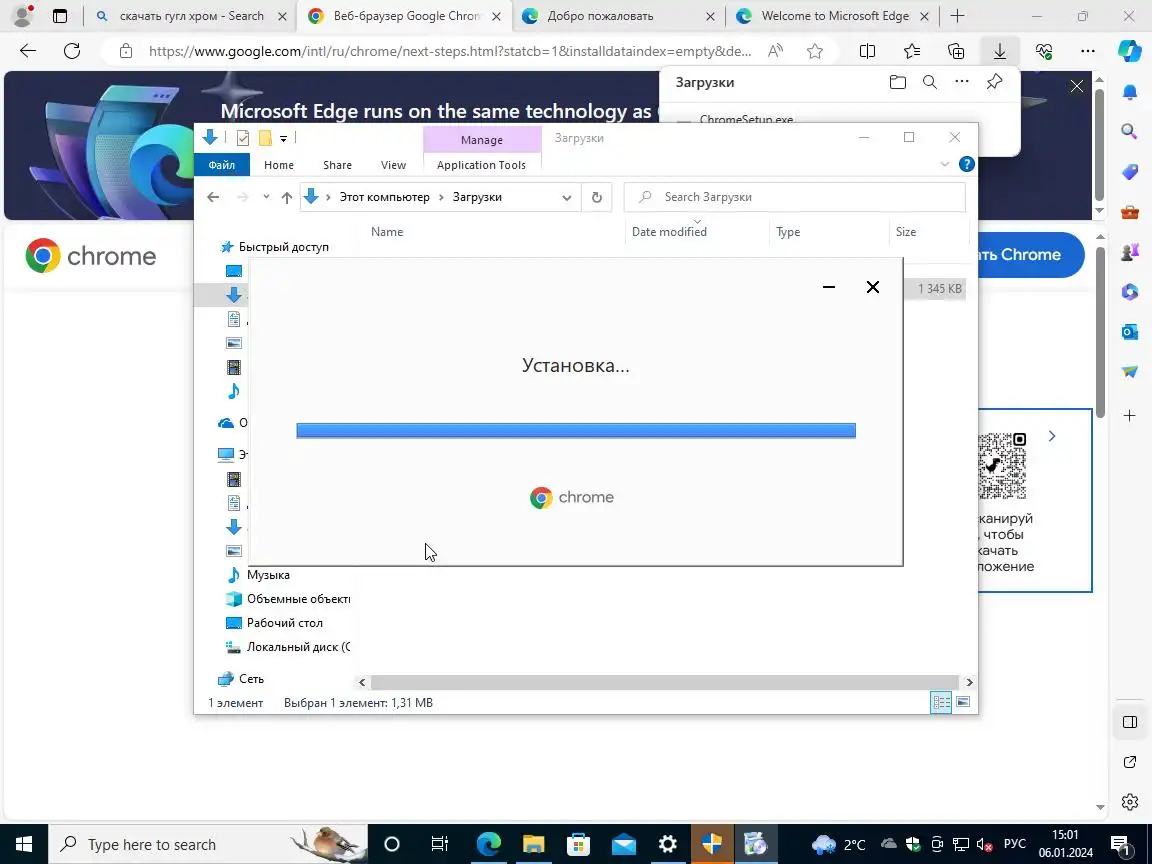Viewport: 1152px width, 864px height.
Task: Toggle details view in Explorer status bar
Action: 941,702
